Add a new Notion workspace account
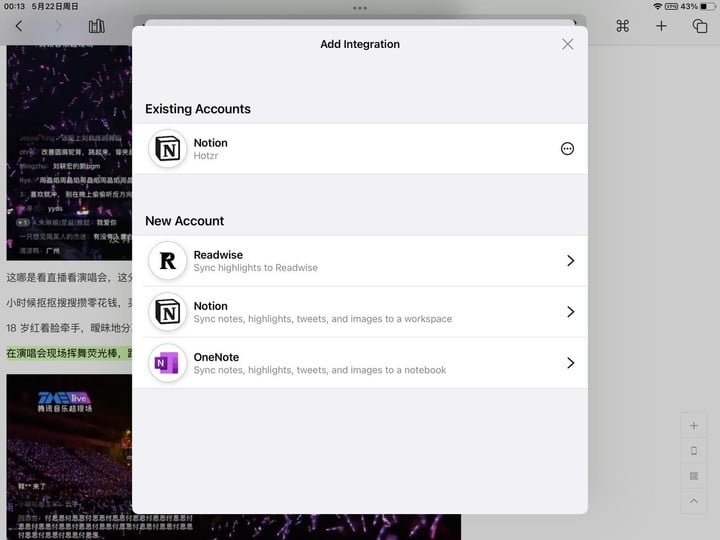The width and height of the screenshot is (720, 540). pos(360,312)
